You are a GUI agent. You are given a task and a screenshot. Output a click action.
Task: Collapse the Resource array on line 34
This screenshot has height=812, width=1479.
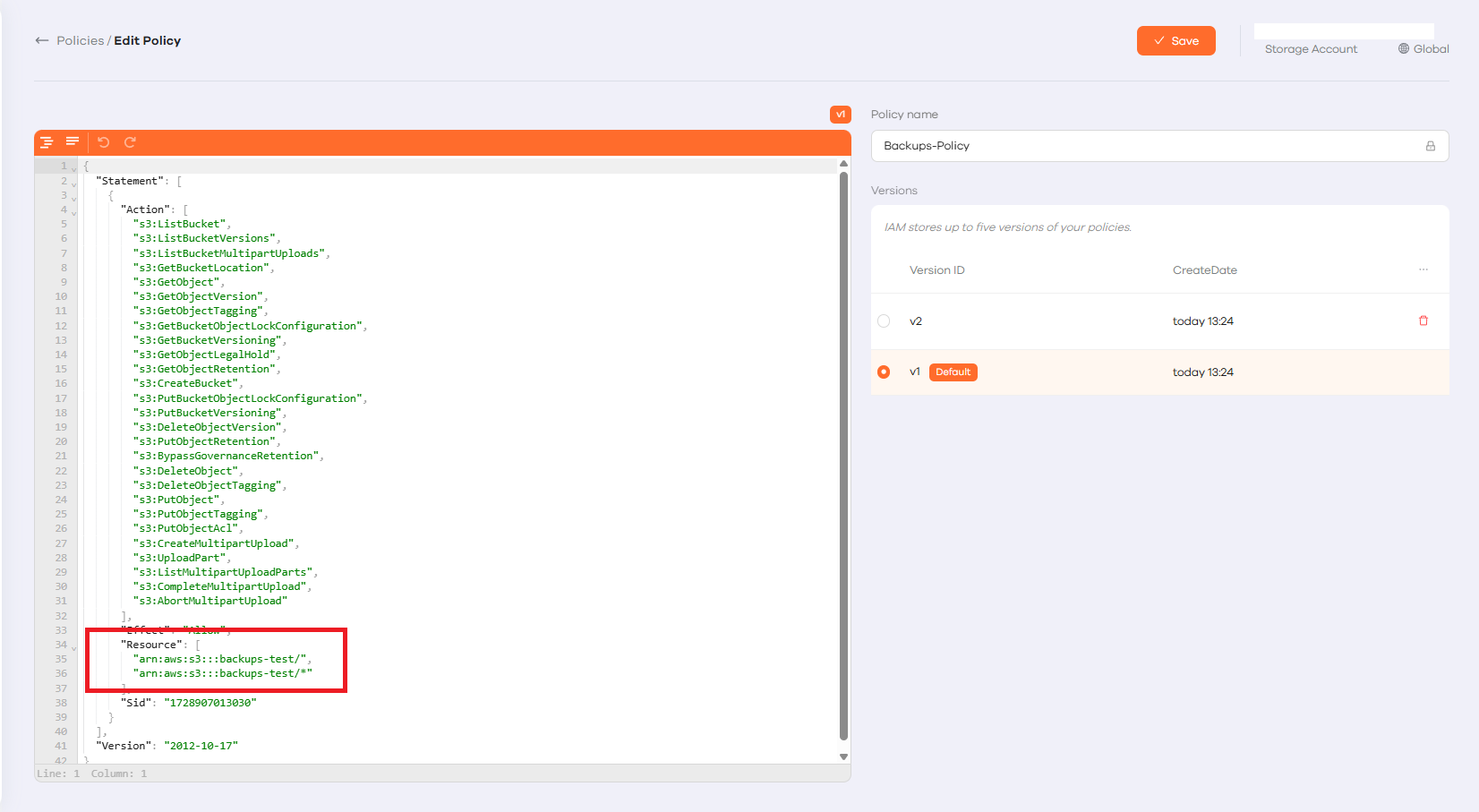74,647
